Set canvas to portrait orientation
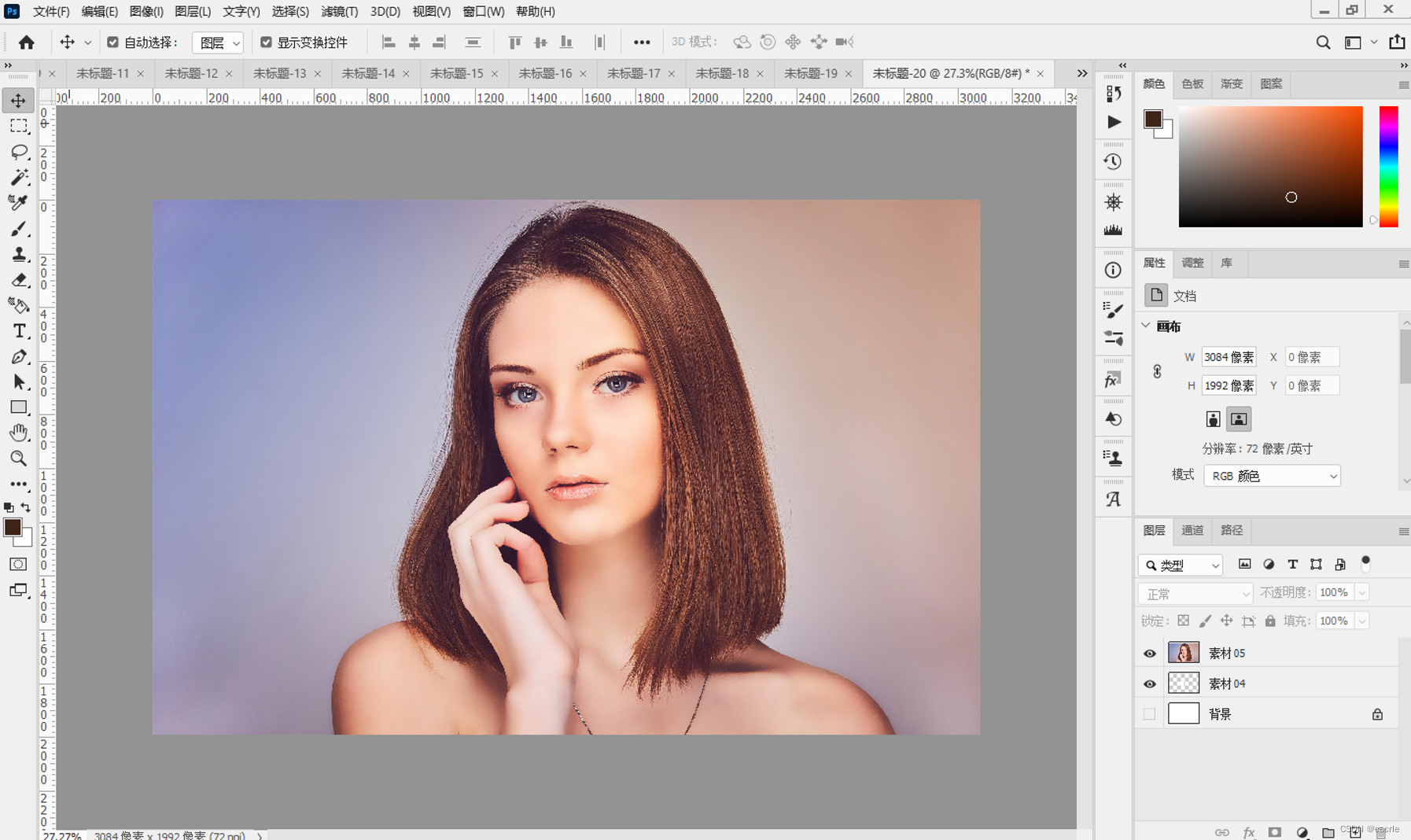 click(x=1213, y=419)
